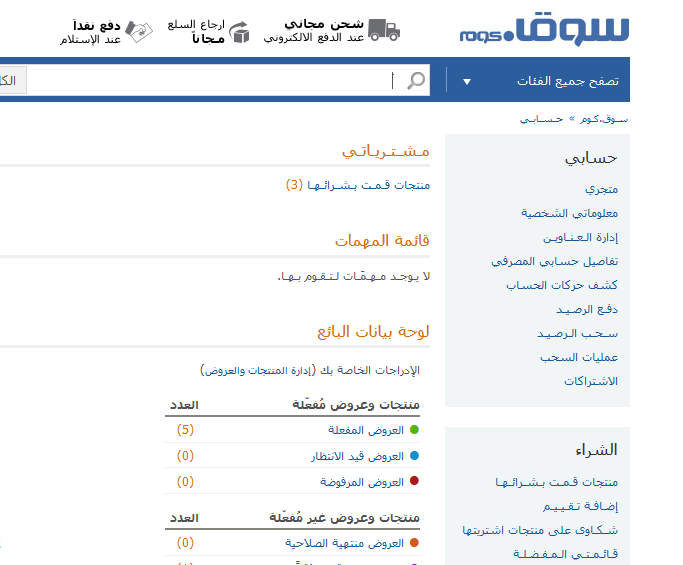Screen dimensions: 683x565
Task: Click the count (0) for العروض منتهية الصلاحية
Action: [185, 543]
